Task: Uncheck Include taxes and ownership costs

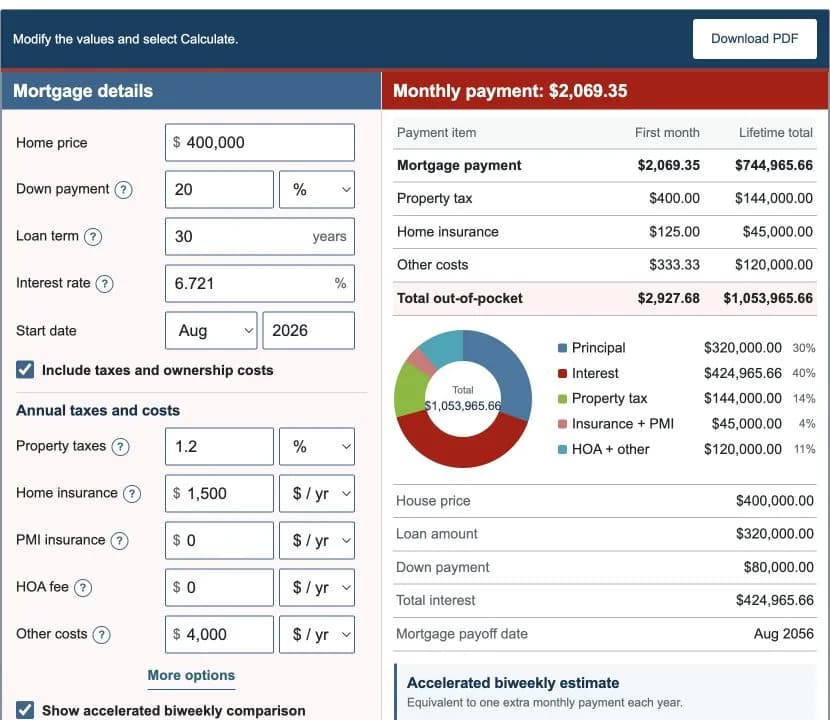Action: (25, 370)
